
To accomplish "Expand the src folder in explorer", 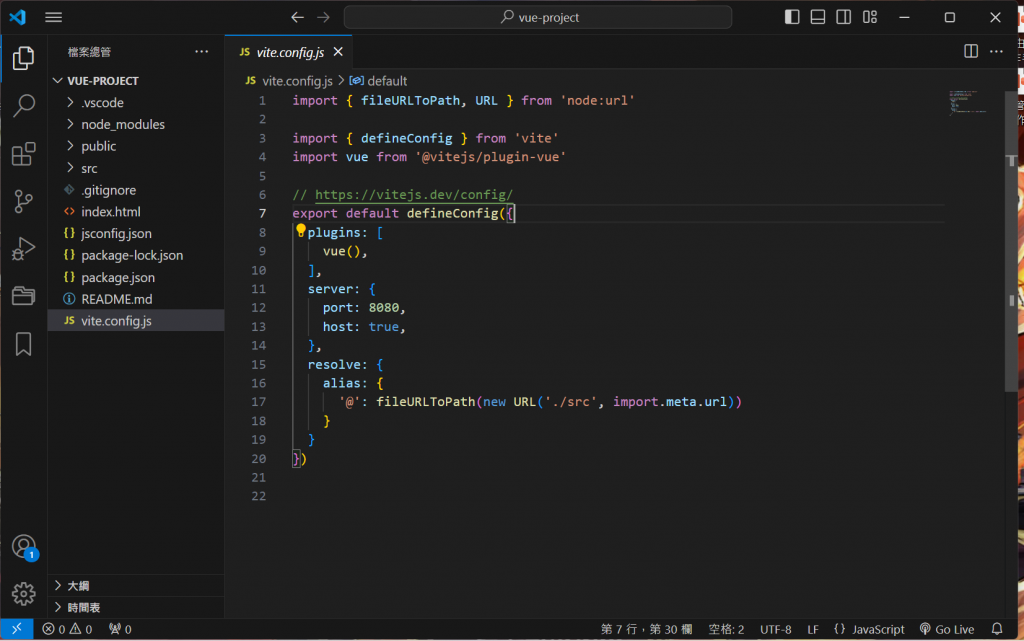I will [89, 168].
